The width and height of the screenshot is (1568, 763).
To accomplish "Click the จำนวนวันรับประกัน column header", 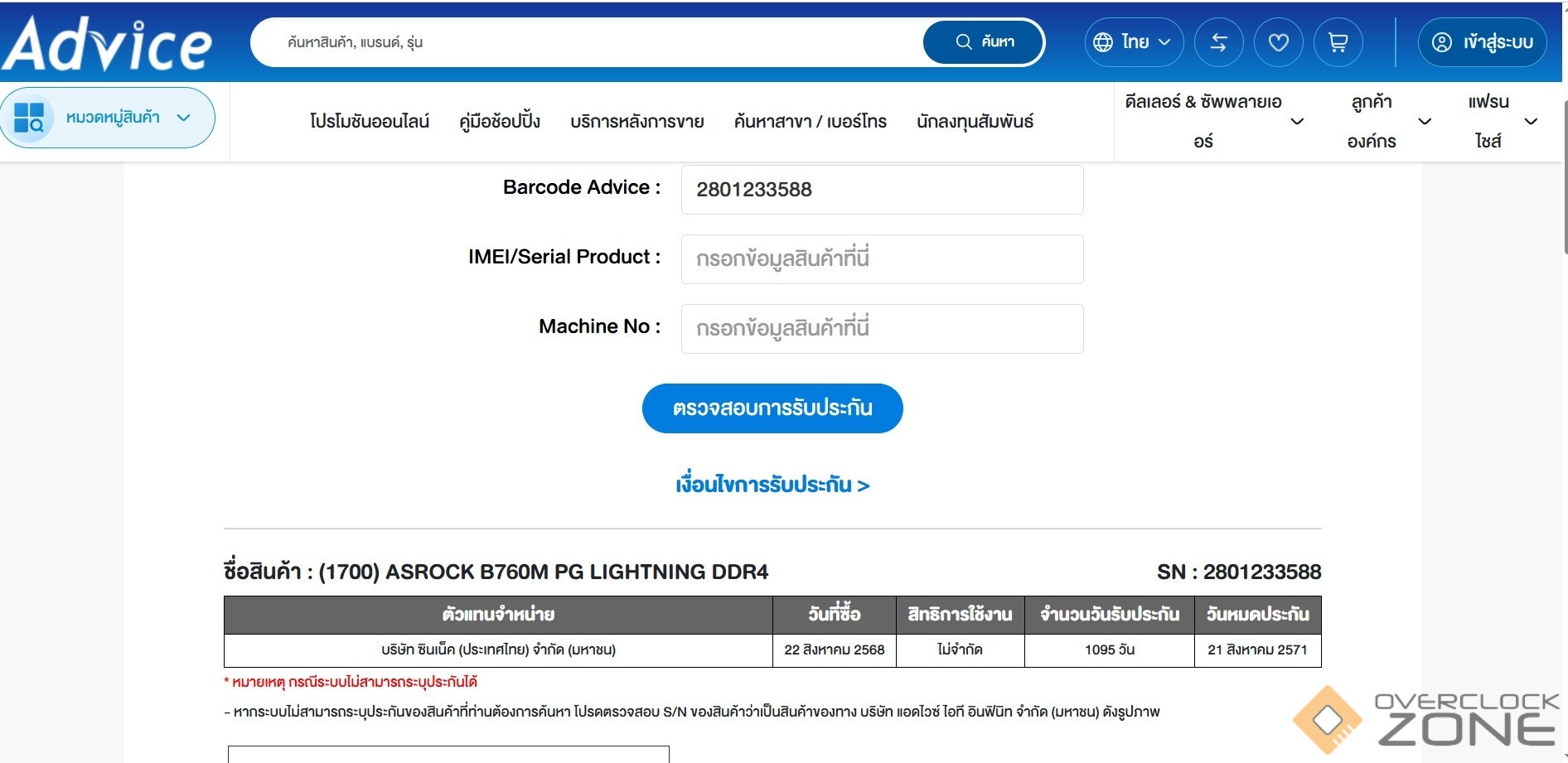I will 1110,615.
